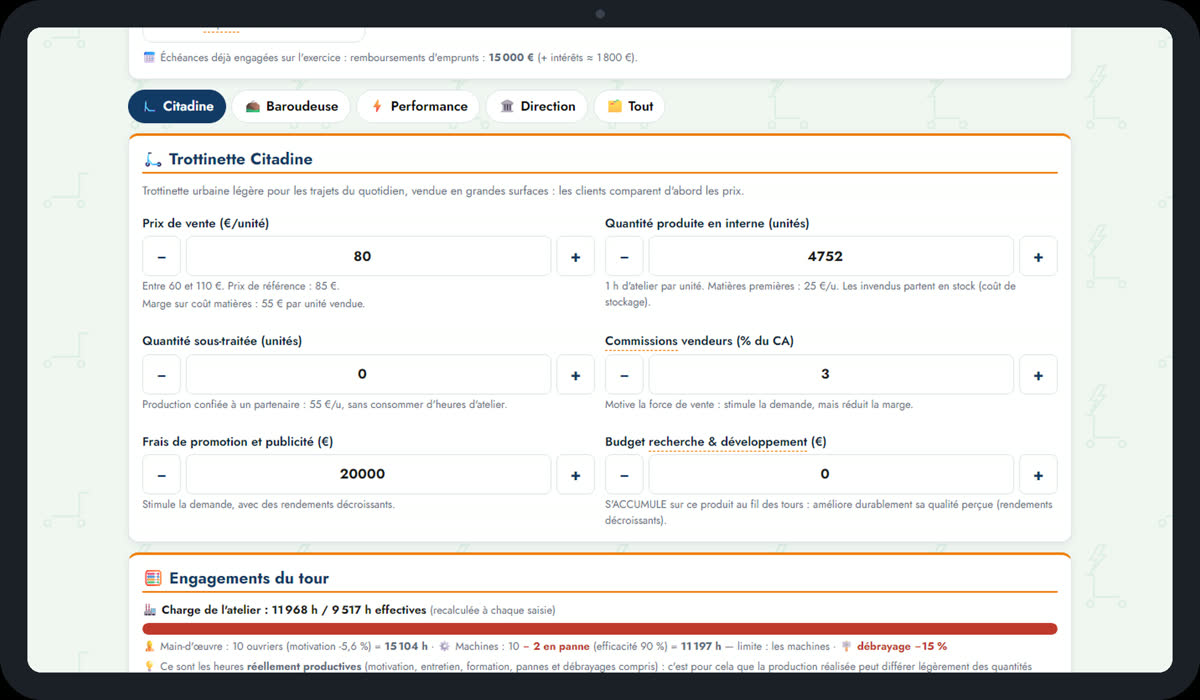Lower Commissions vendeurs percentage
Viewport: 1200px width, 700px height.
(625, 375)
